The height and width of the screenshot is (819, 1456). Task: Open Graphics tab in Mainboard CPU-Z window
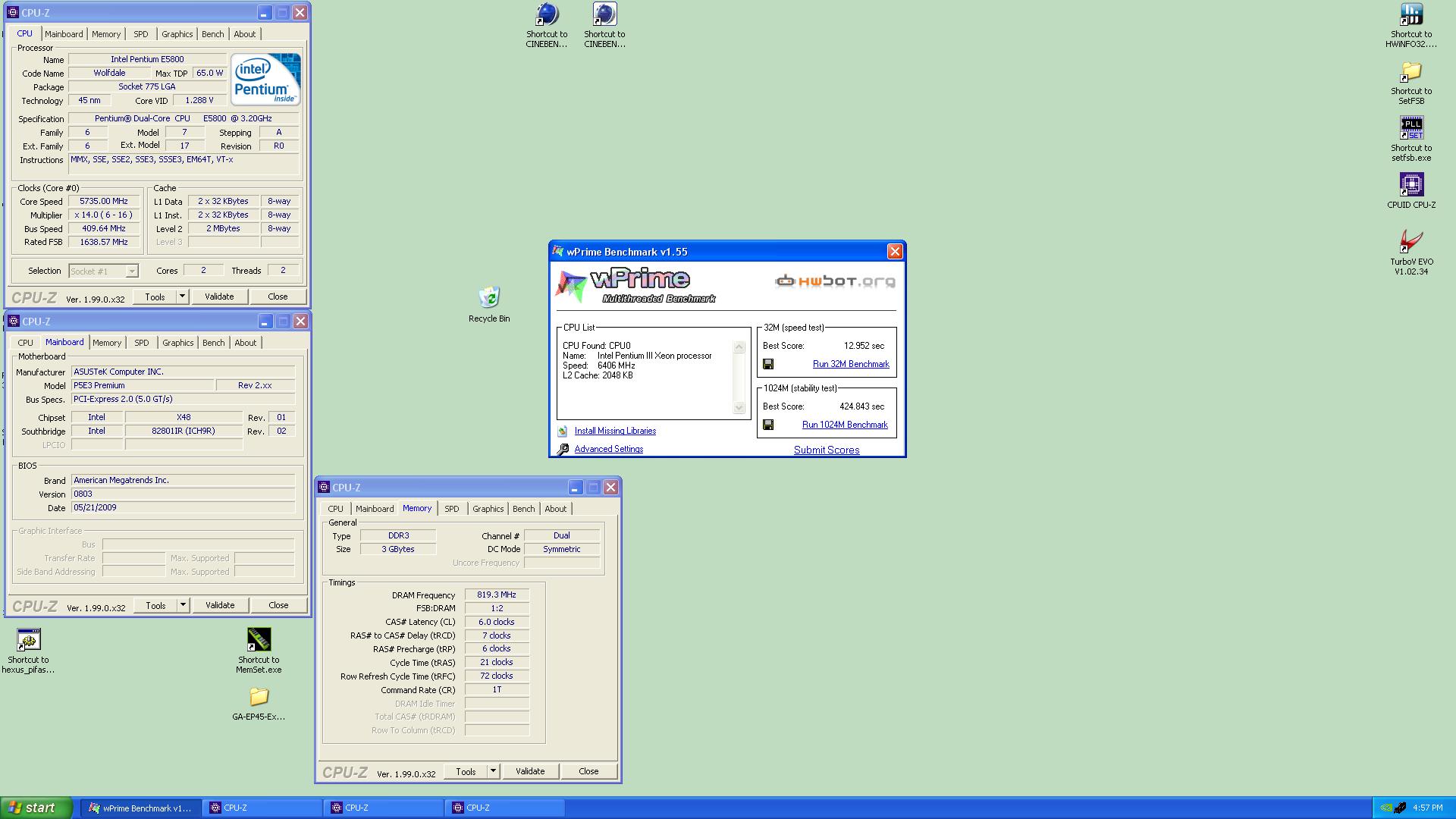[x=178, y=343]
